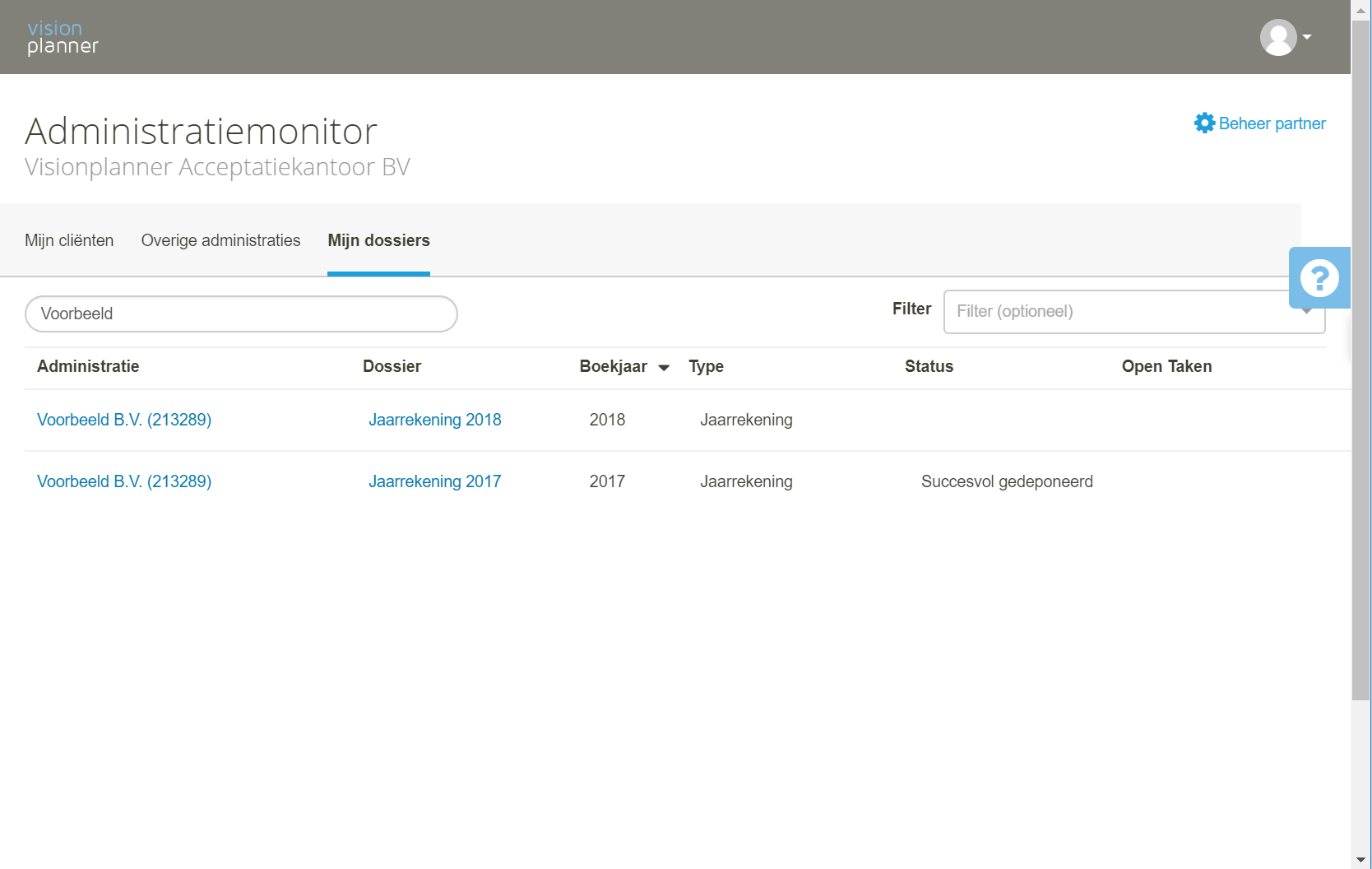
Task: Open the user profile avatar menu
Action: click(x=1278, y=37)
